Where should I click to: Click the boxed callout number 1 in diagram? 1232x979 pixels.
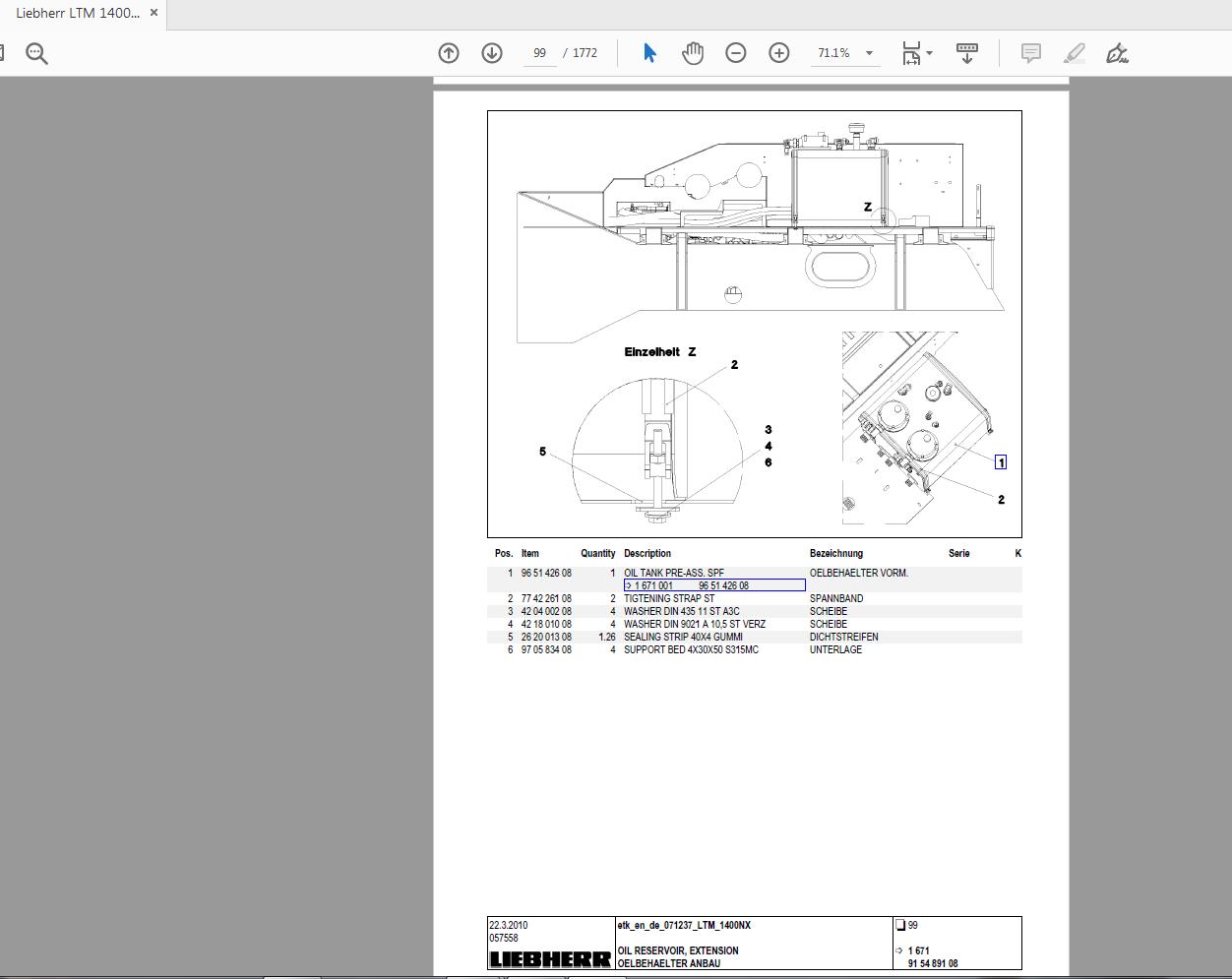[1001, 462]
